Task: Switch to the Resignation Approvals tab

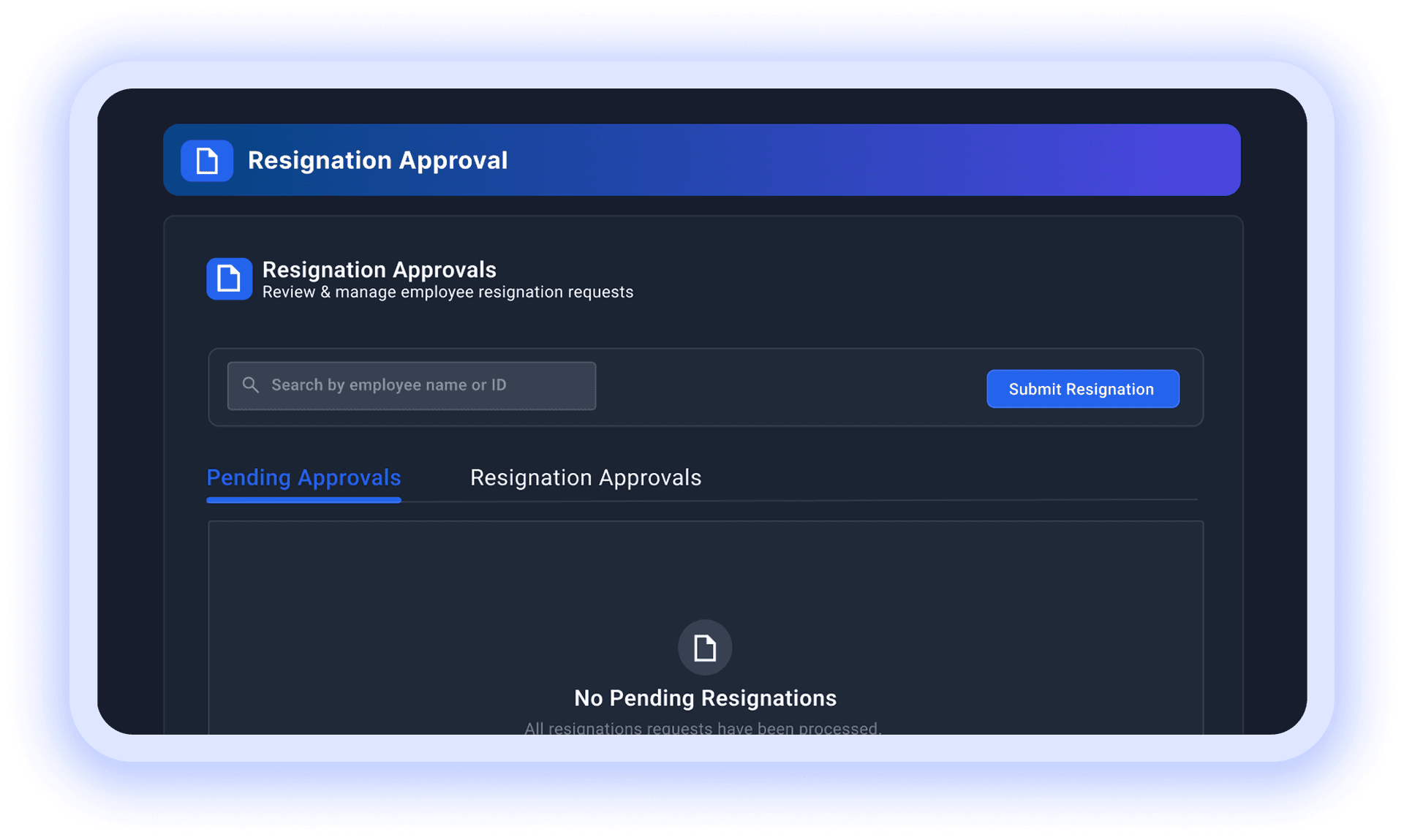Action: (x=586, y=477)
